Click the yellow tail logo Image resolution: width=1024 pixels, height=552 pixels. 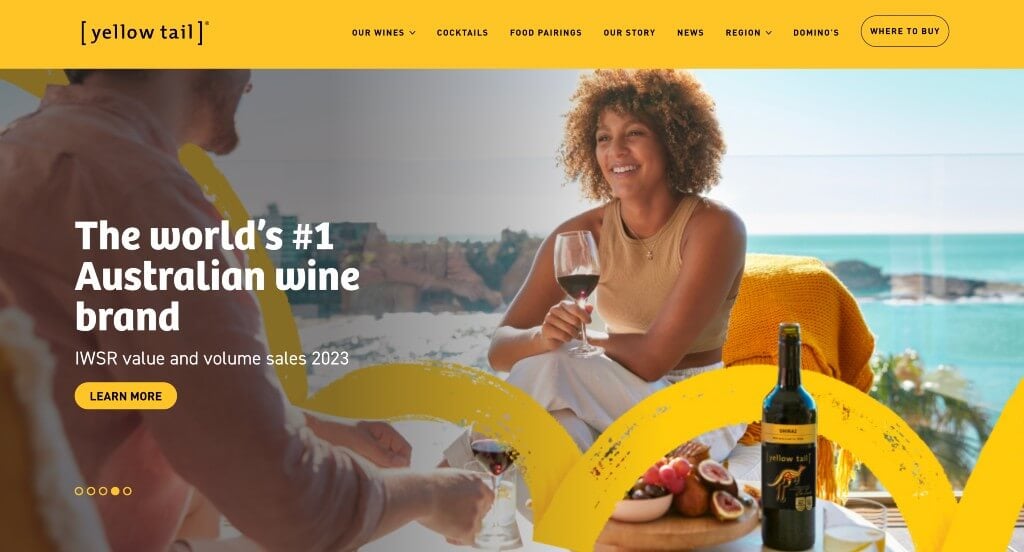click(x=144, y=32)
